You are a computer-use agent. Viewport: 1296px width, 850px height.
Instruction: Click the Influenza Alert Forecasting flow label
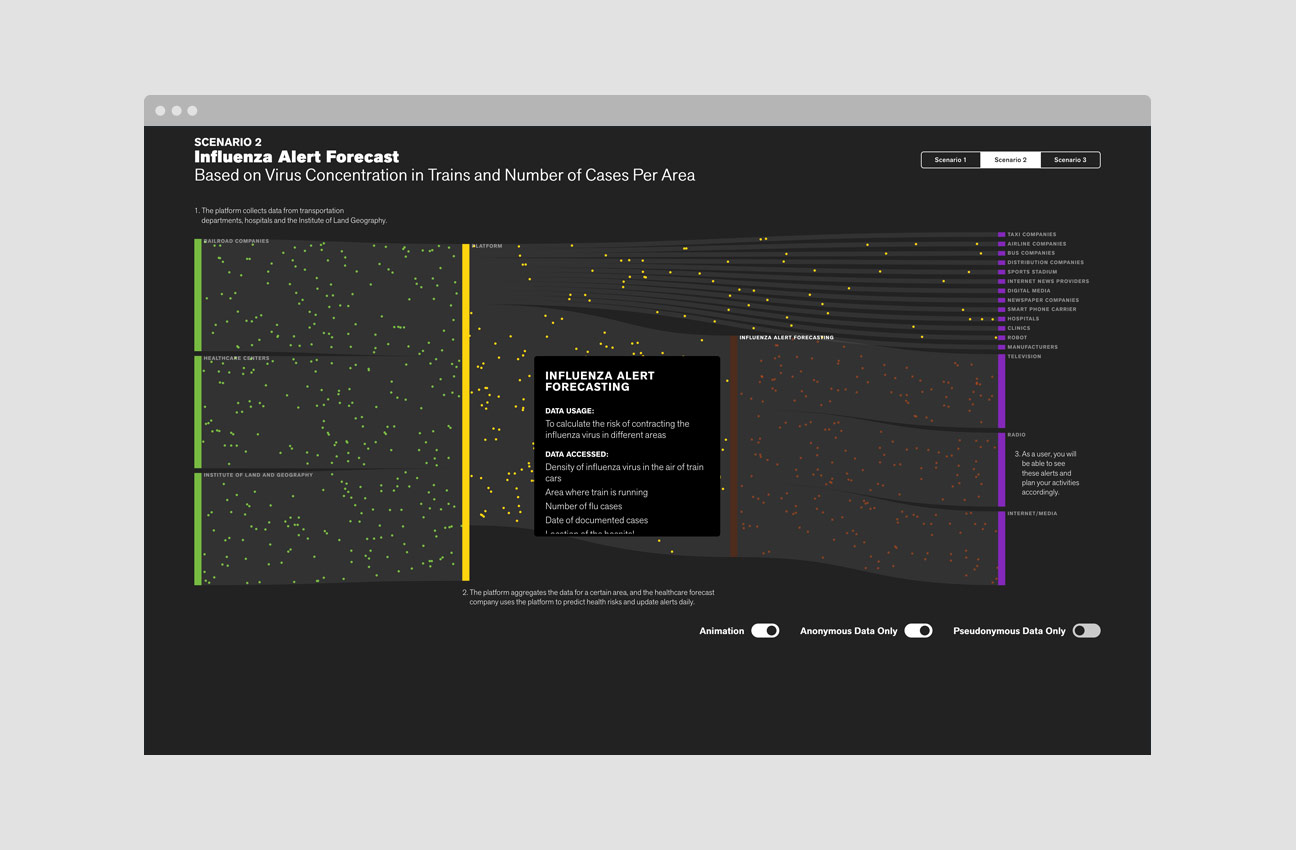click(787, 338)
